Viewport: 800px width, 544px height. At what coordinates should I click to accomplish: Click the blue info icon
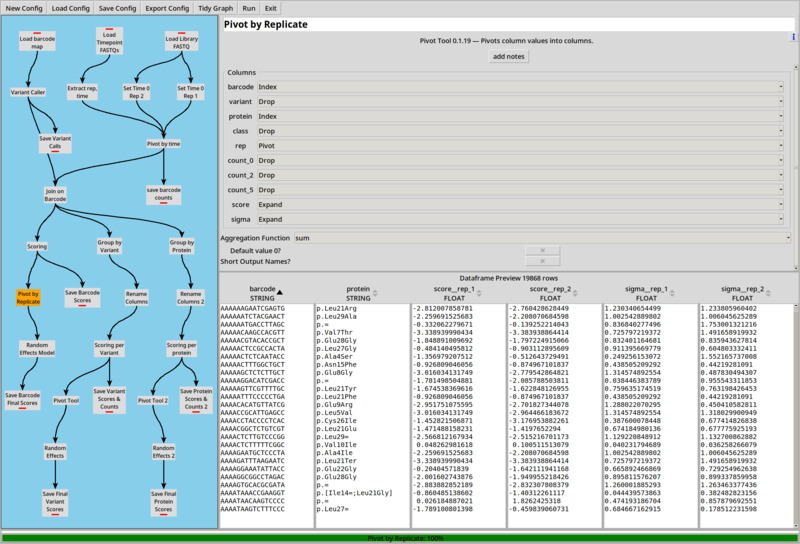(x=793, y=37)
